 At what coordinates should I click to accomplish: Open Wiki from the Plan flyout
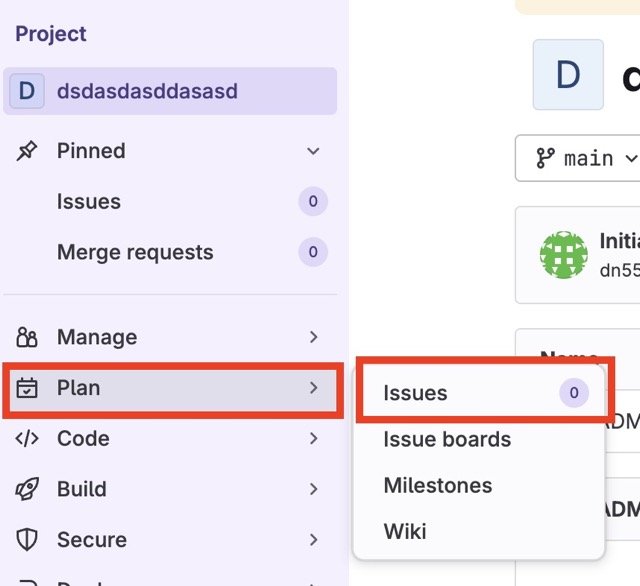(405, 531)
